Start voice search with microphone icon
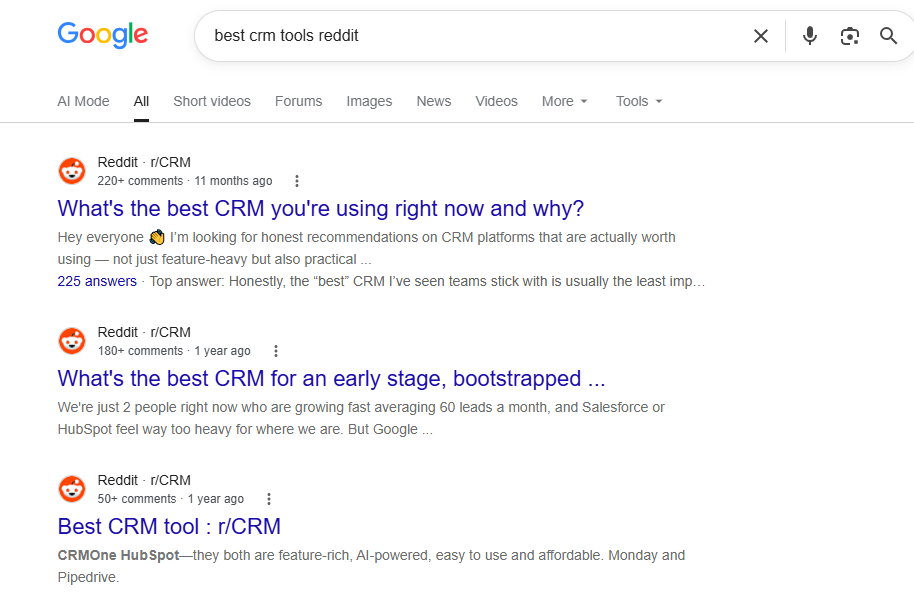The image size is (914, 604). pyautogui.click(x=809, y=36)
